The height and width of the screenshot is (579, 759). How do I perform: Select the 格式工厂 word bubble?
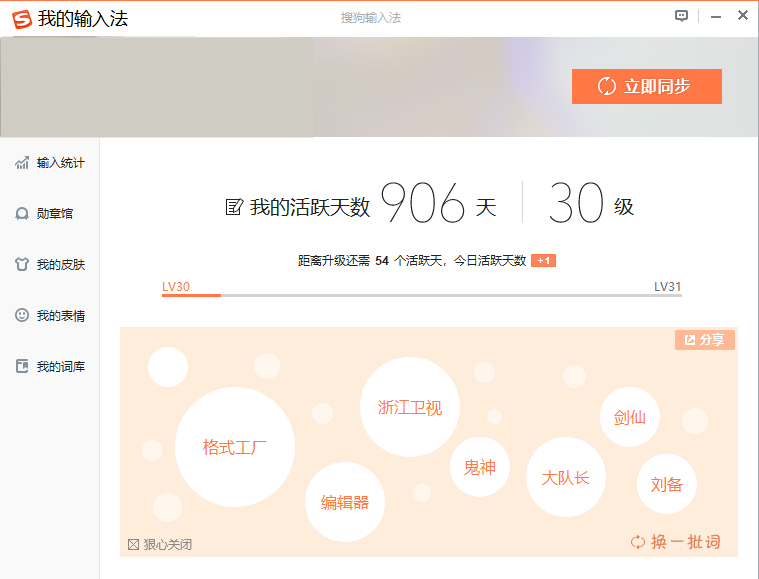click(235, 447)
